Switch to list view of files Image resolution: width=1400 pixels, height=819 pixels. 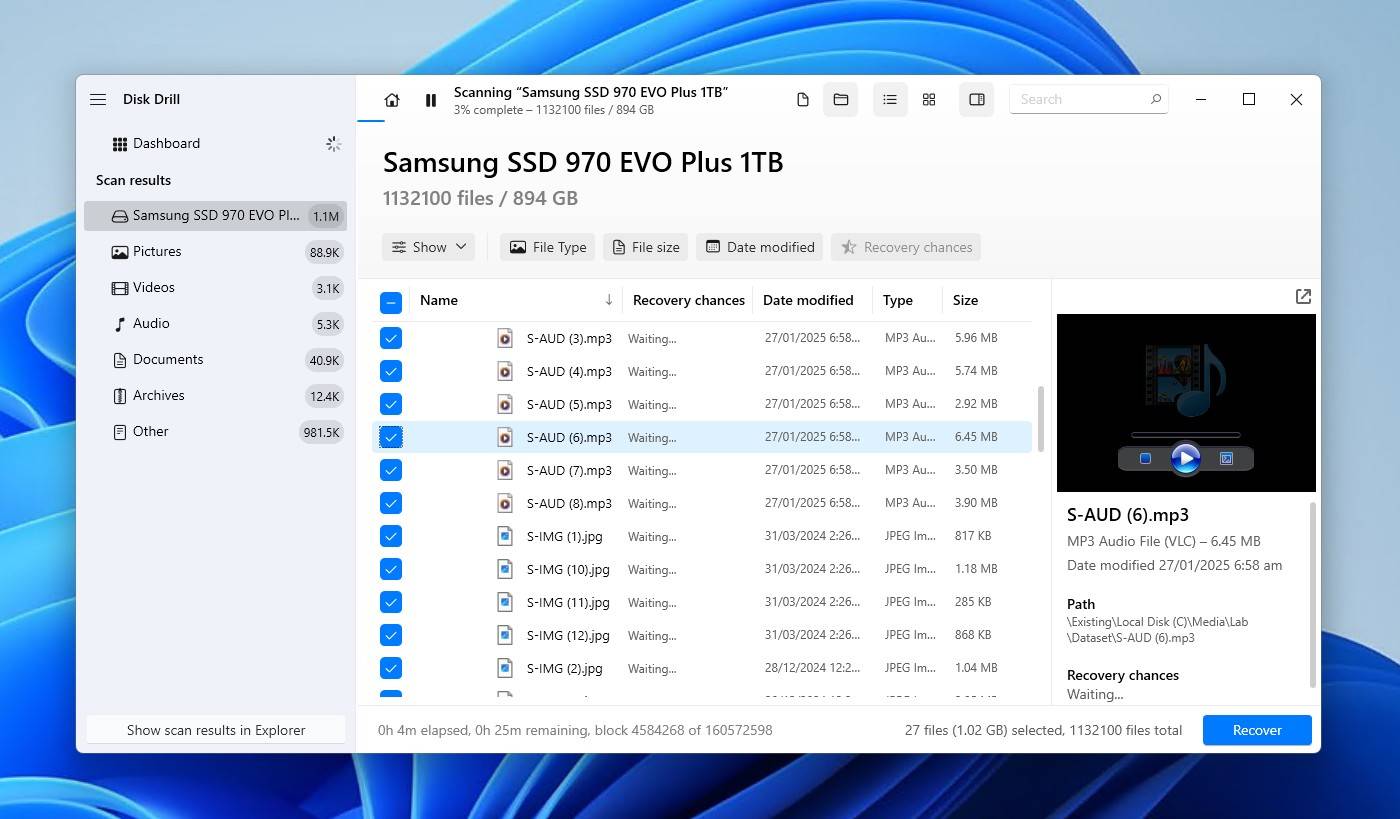[890, 99]
